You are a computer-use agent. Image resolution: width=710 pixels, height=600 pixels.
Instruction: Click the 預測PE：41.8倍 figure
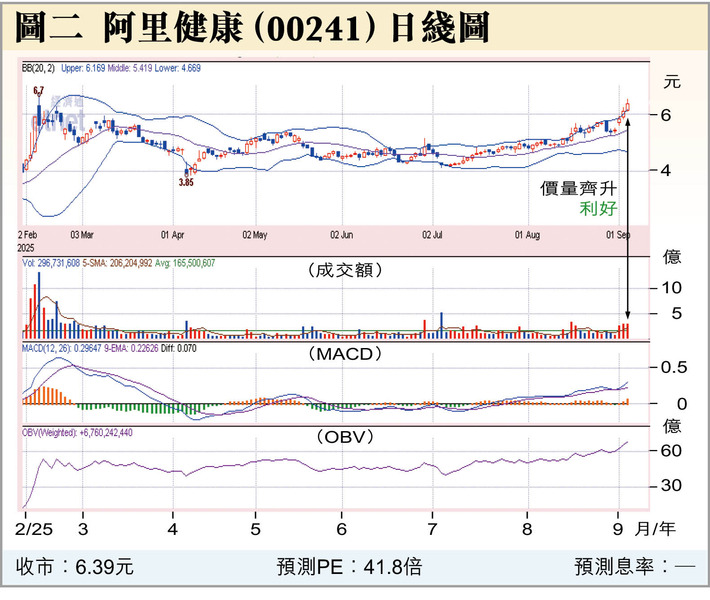click(349, 567)
